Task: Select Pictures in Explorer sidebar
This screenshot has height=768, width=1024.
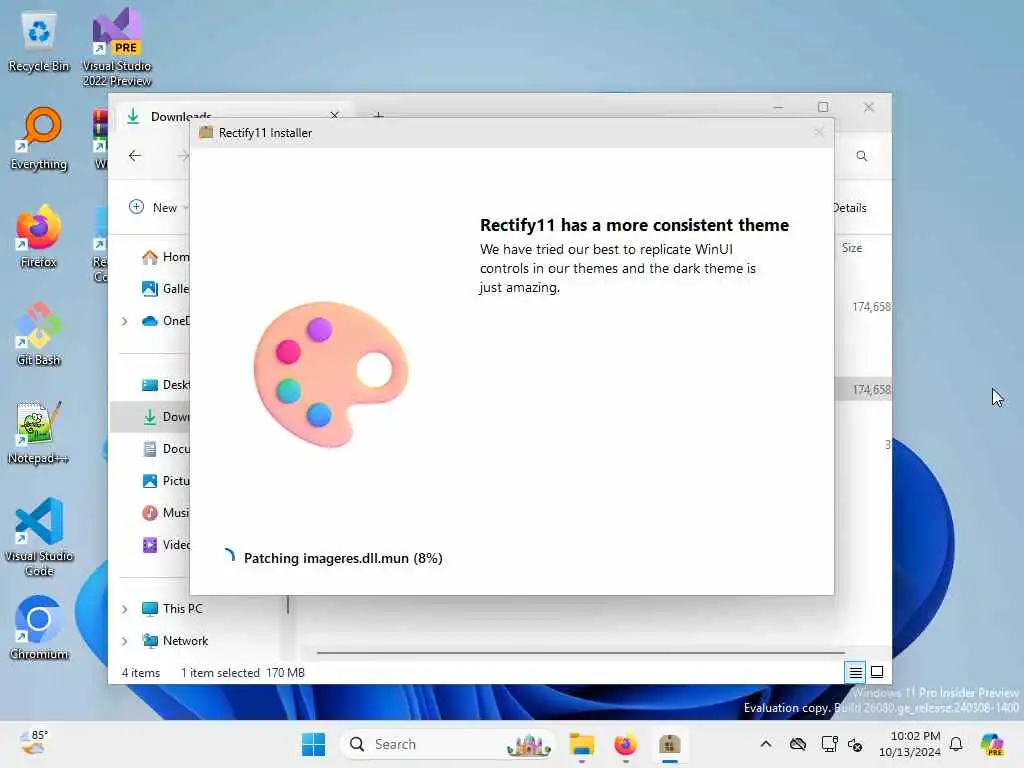Action: point(165,481)
